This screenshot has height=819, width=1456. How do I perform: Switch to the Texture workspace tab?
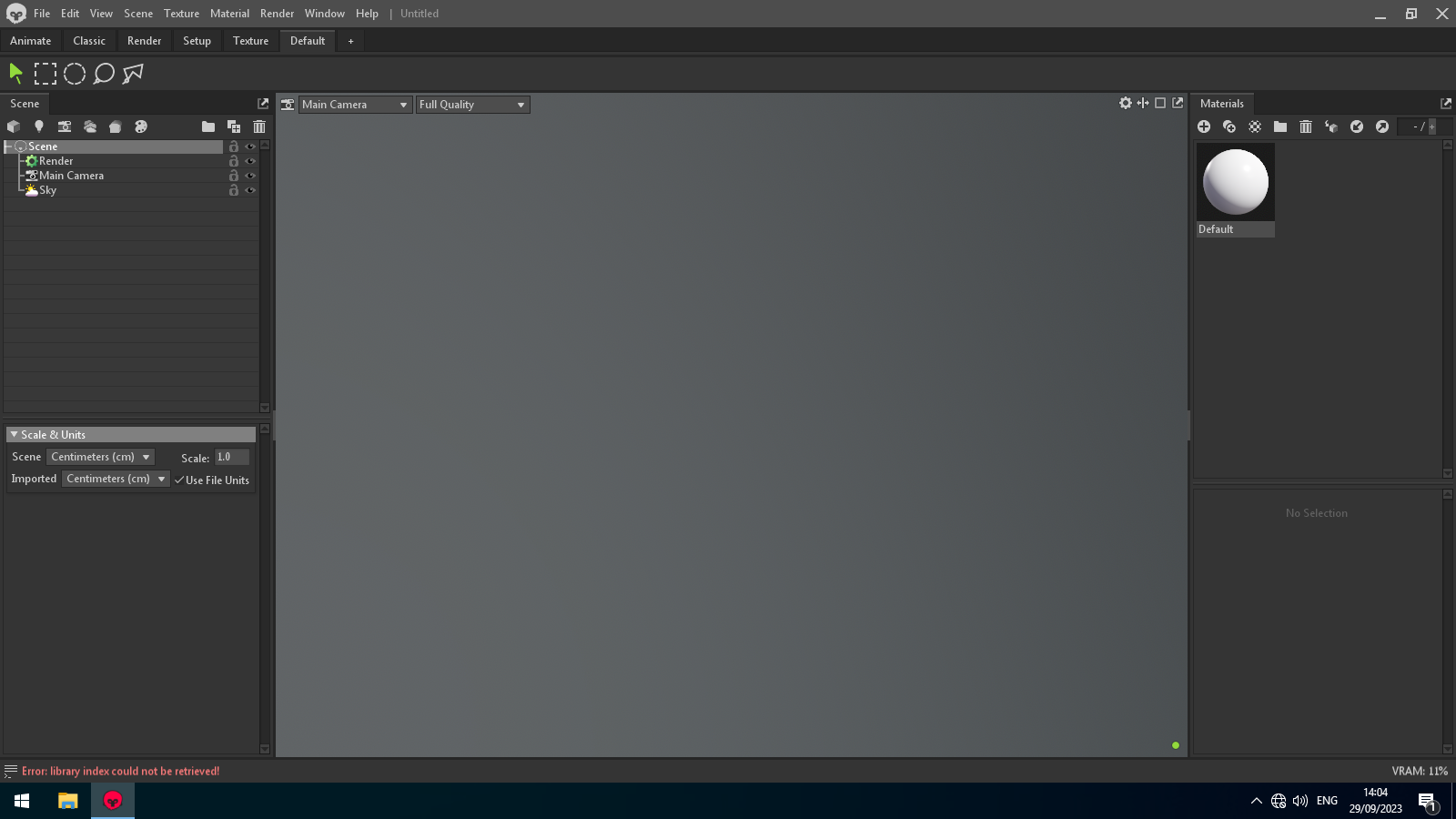[250, 41]
